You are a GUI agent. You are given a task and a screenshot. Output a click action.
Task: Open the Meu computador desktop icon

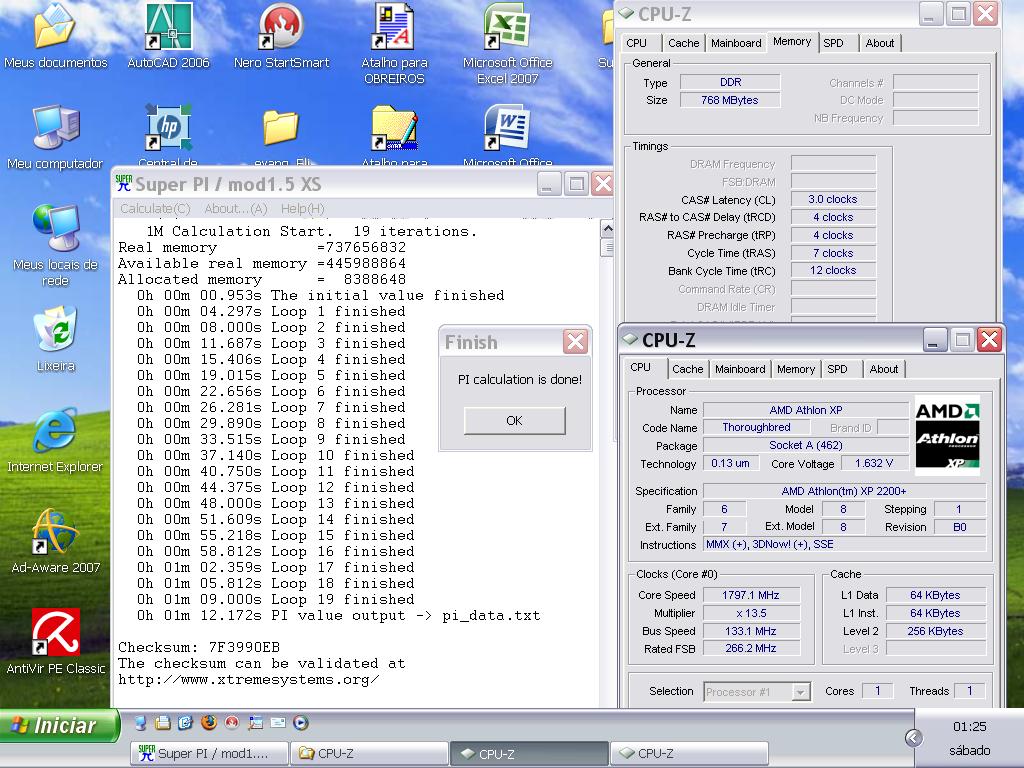pyautogui.click(x=56, y=137)
